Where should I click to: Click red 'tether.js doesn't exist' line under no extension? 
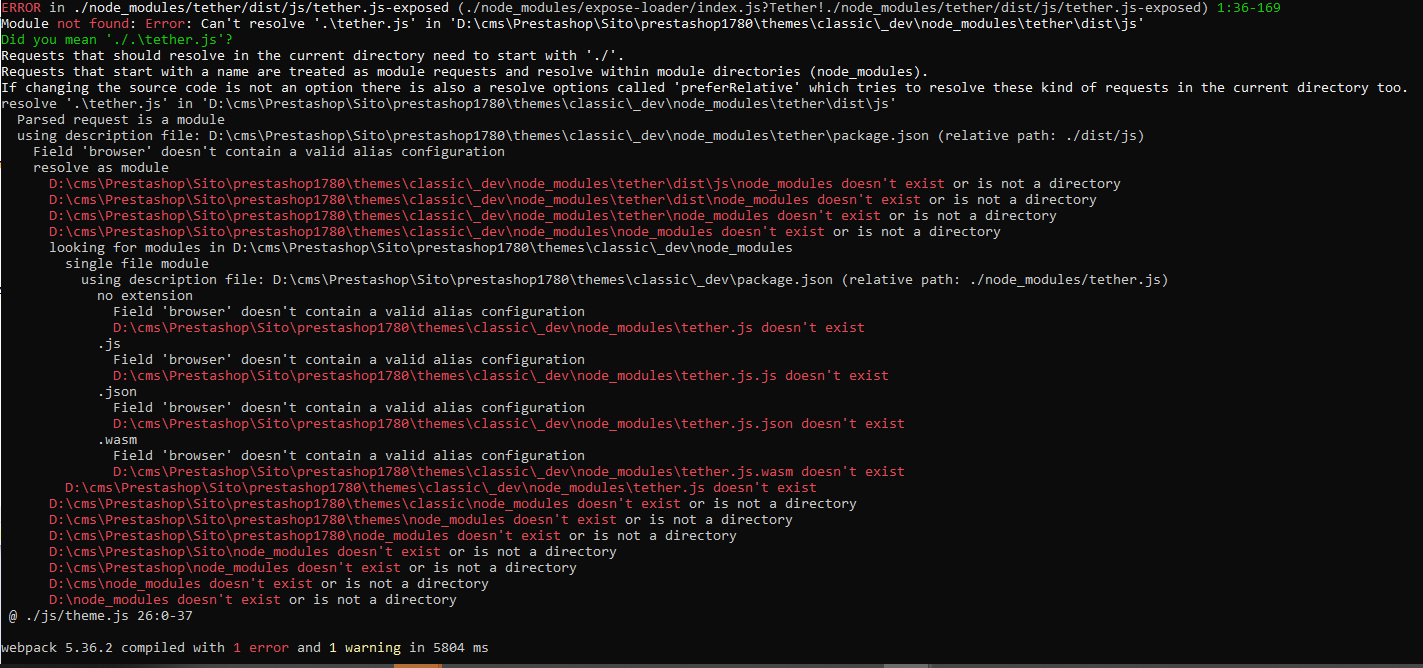[x=489, y=327]
